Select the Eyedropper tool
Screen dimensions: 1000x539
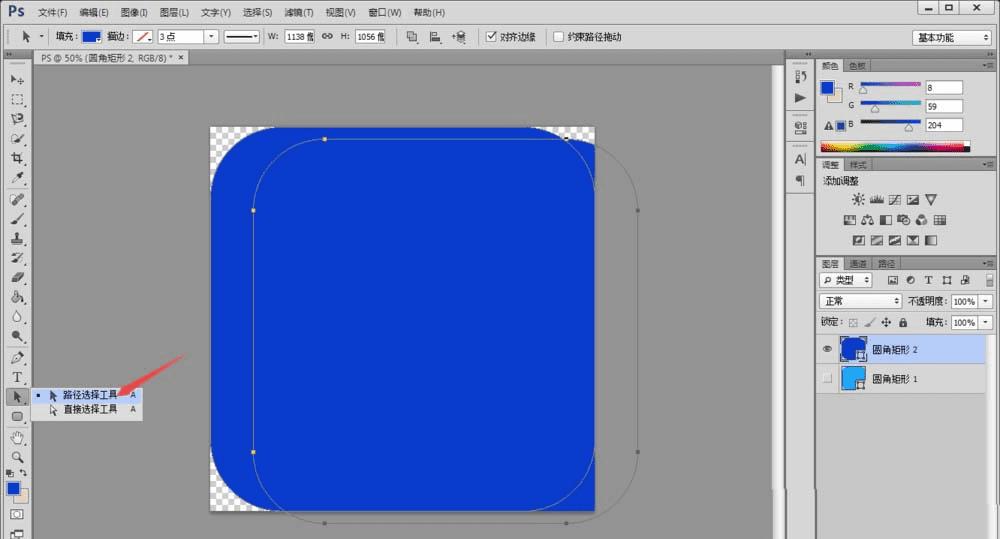(17, 177)
